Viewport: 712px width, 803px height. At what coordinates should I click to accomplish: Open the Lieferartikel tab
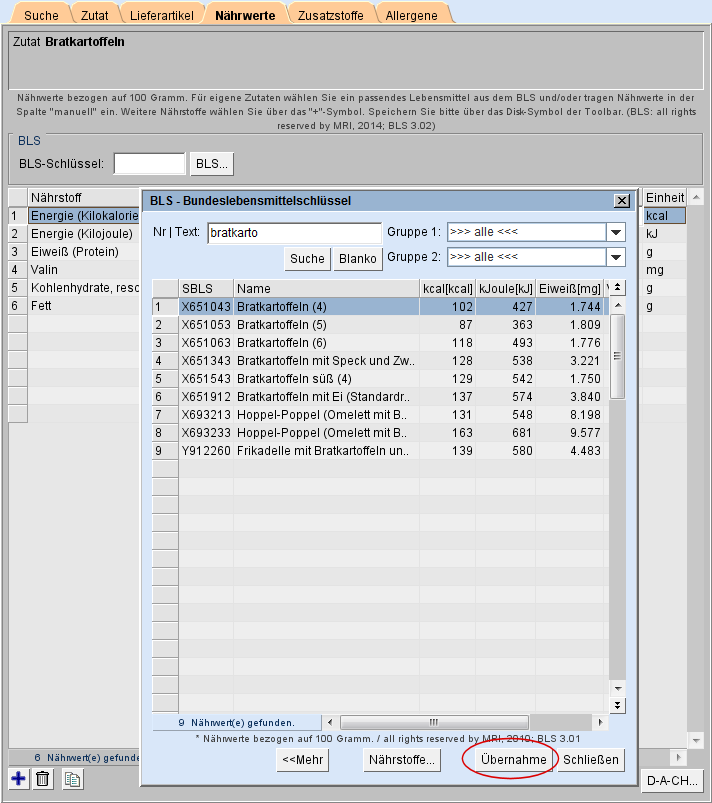point(162,15)
